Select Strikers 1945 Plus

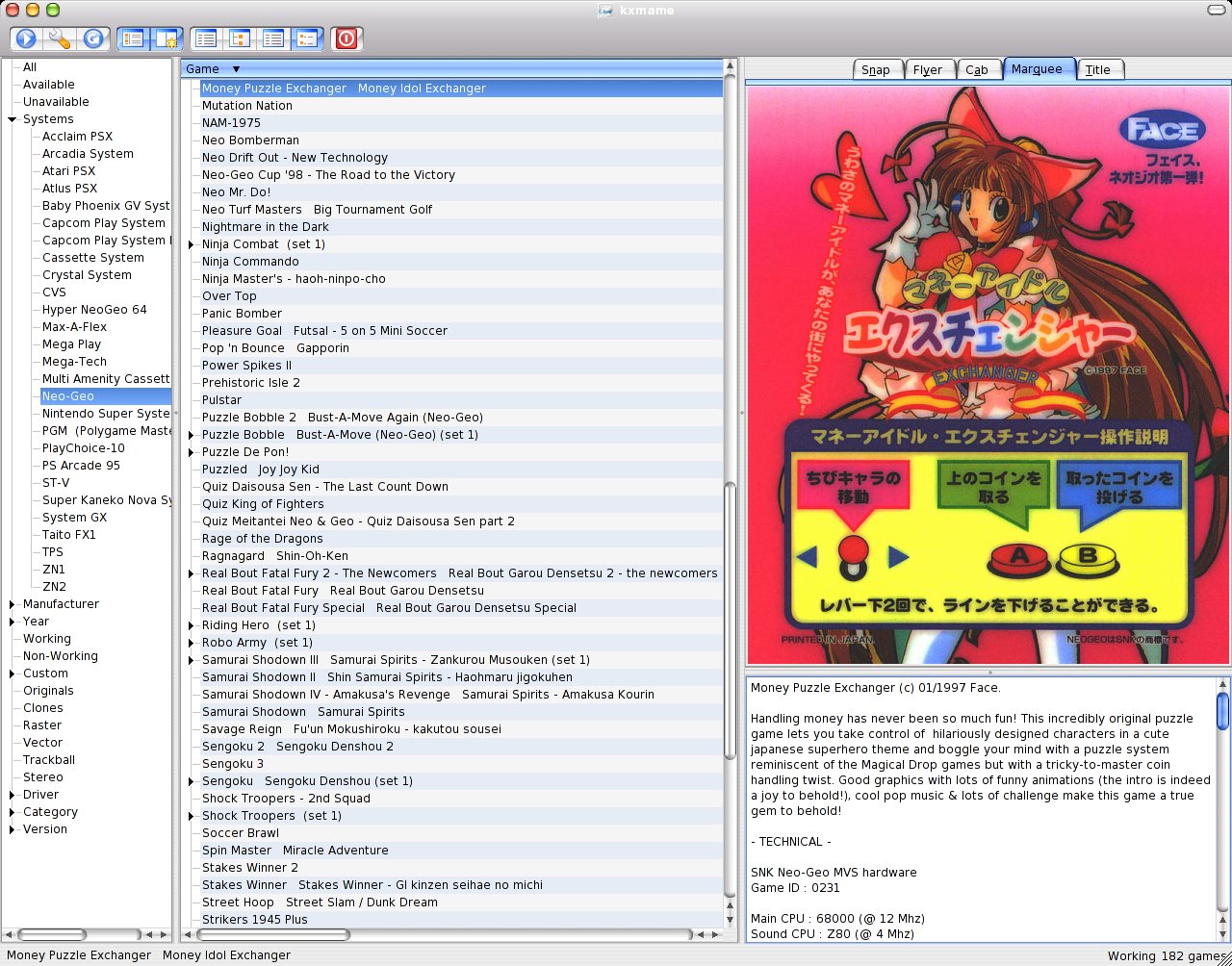tap(255, 920)
